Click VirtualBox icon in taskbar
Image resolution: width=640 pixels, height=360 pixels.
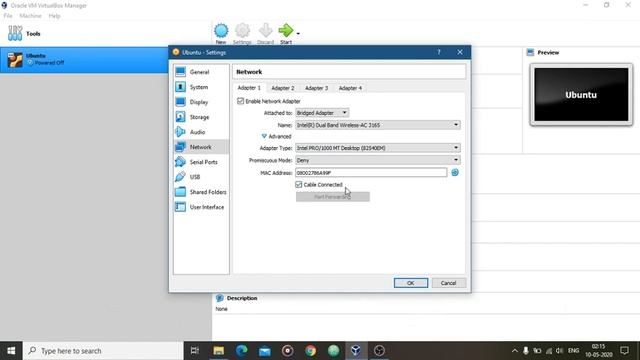click(x=356, y=351)
